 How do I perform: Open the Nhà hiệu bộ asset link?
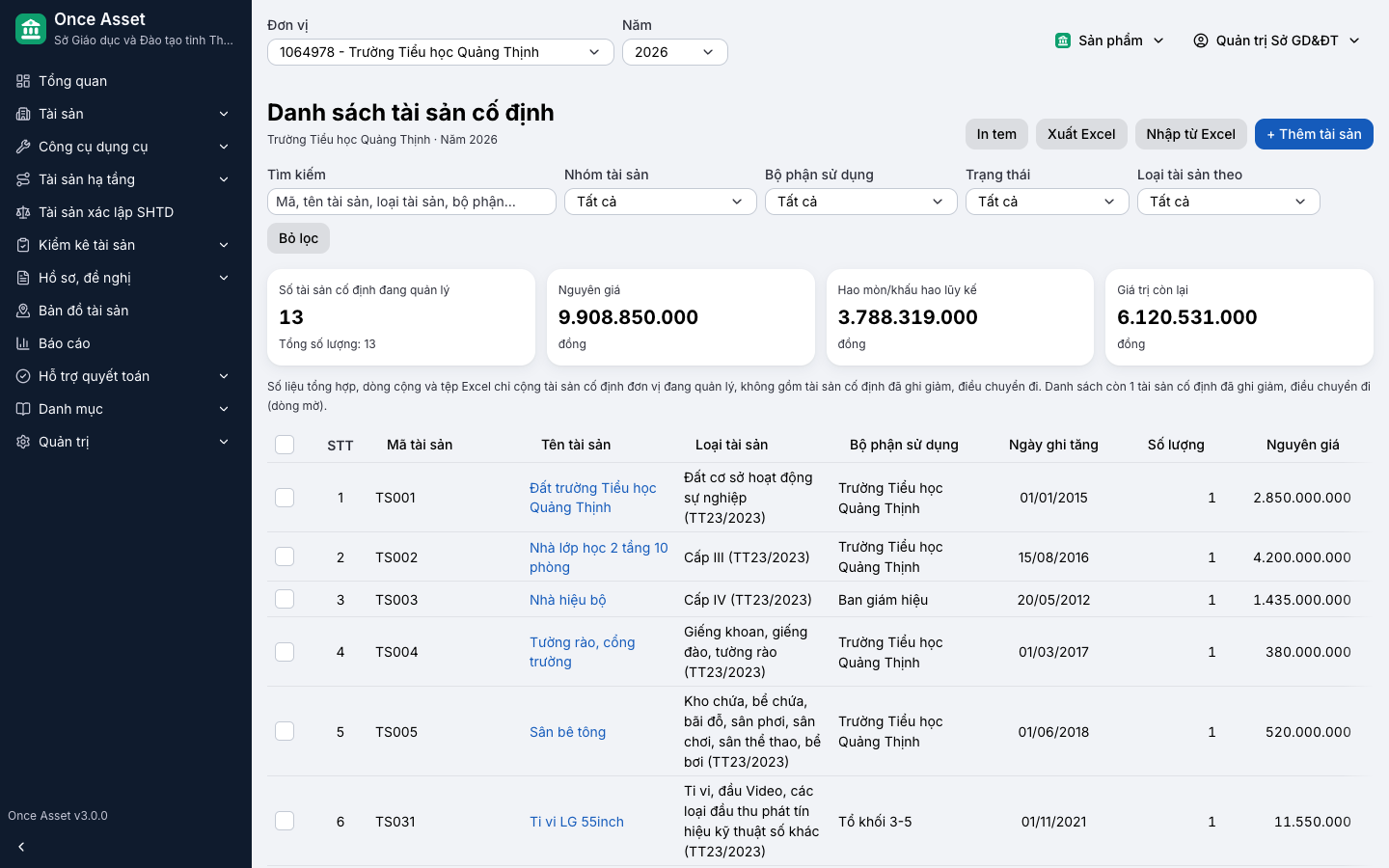click(567, 600)
